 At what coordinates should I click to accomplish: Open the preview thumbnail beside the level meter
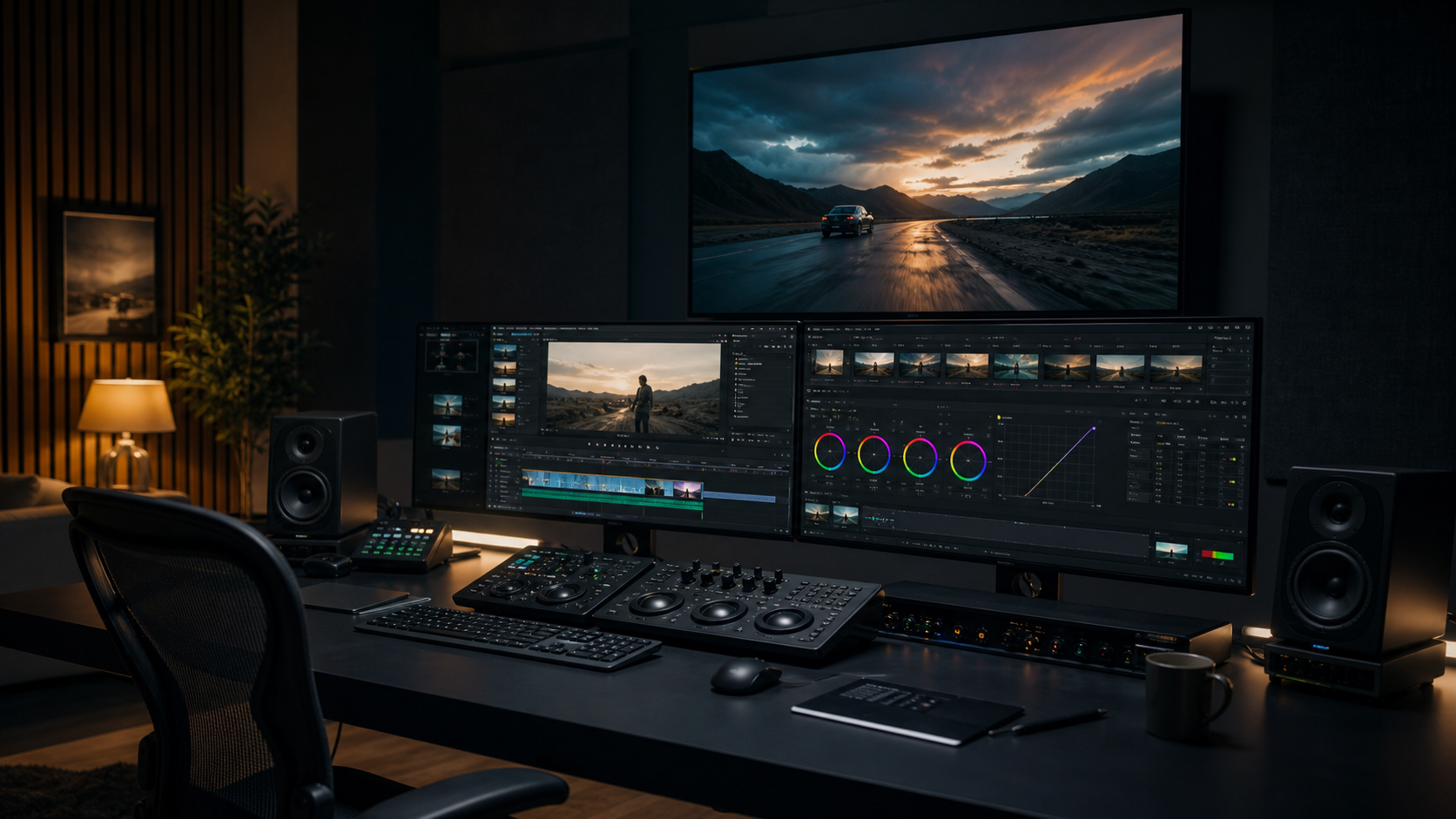click(1171, 550)
